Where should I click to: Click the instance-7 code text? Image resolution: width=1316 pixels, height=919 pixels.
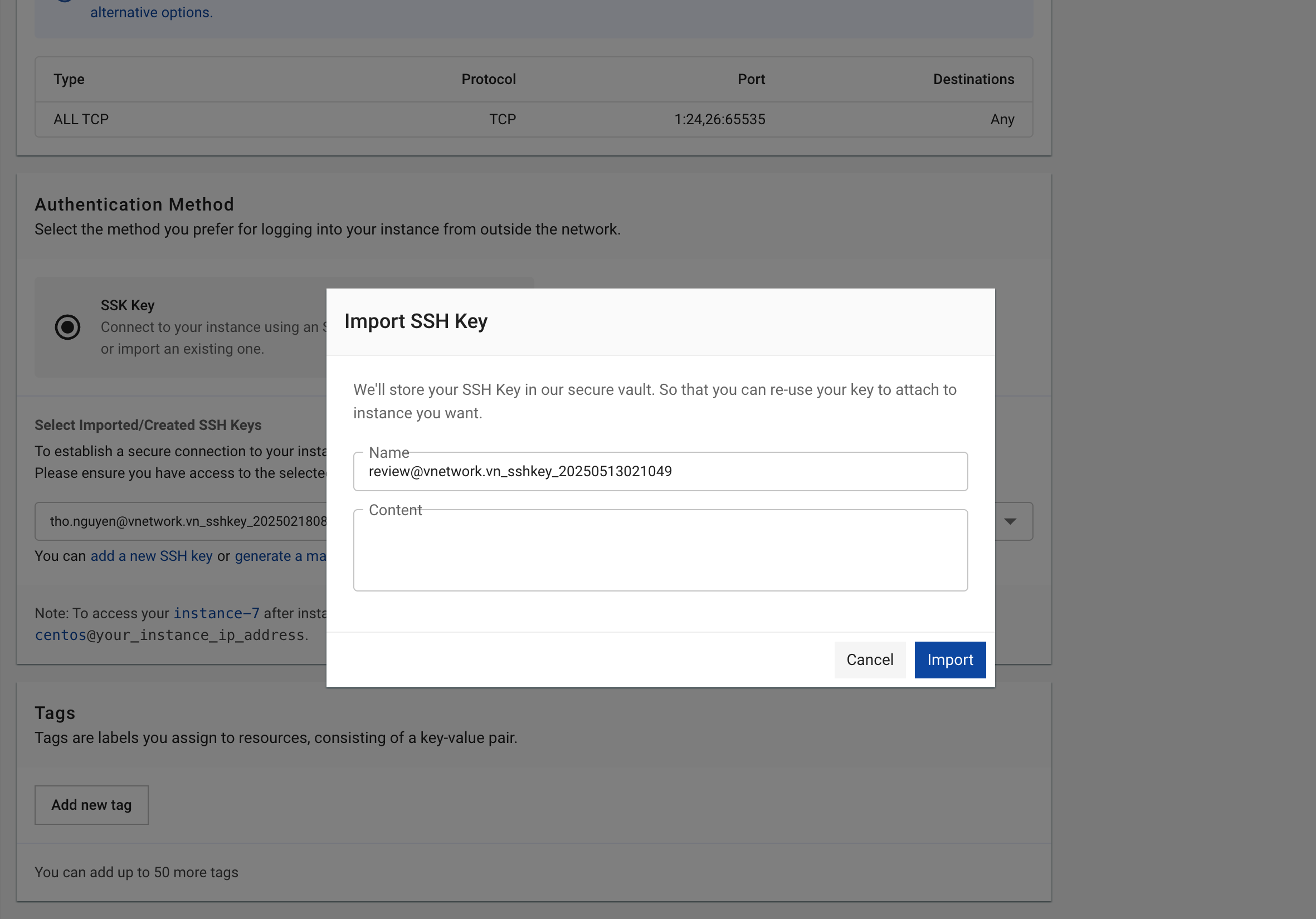[x=217, y=613]
